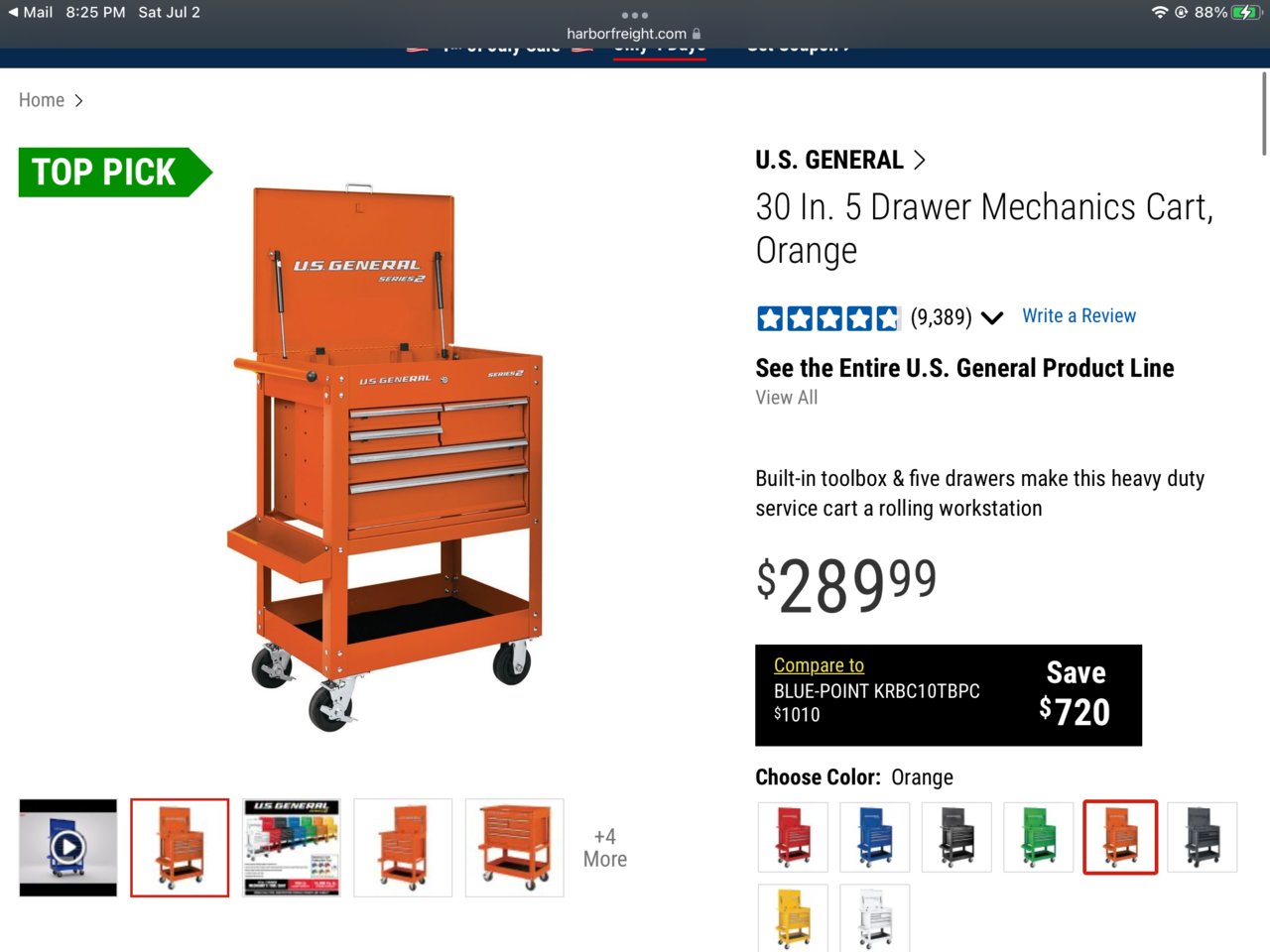View the color lineup thumbnail image
This screenshot has width=1270, height=952.
[292, 848]
